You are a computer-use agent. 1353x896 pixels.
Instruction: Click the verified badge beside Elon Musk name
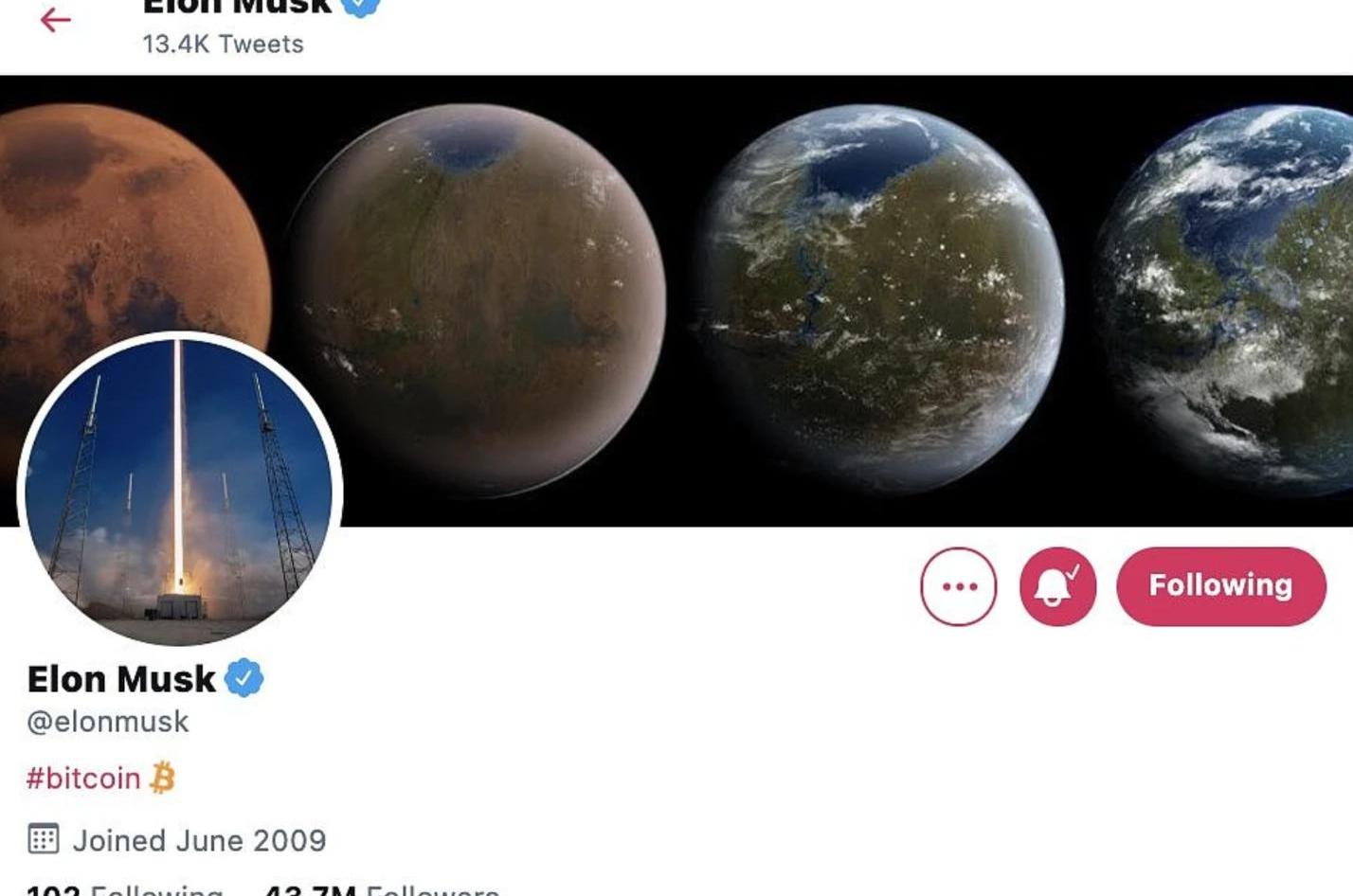click(x=244, y=678)
